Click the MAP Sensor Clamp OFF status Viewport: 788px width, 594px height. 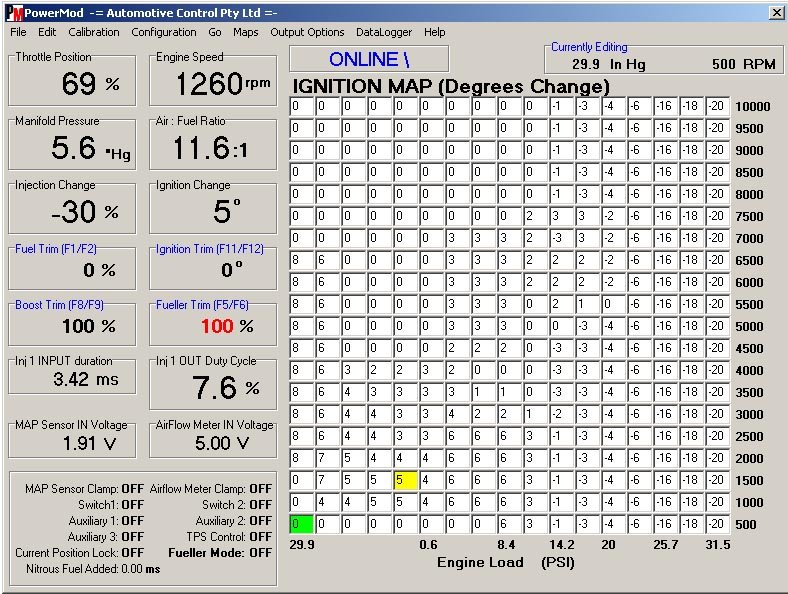pyautogui.click(x=133, y=488)
